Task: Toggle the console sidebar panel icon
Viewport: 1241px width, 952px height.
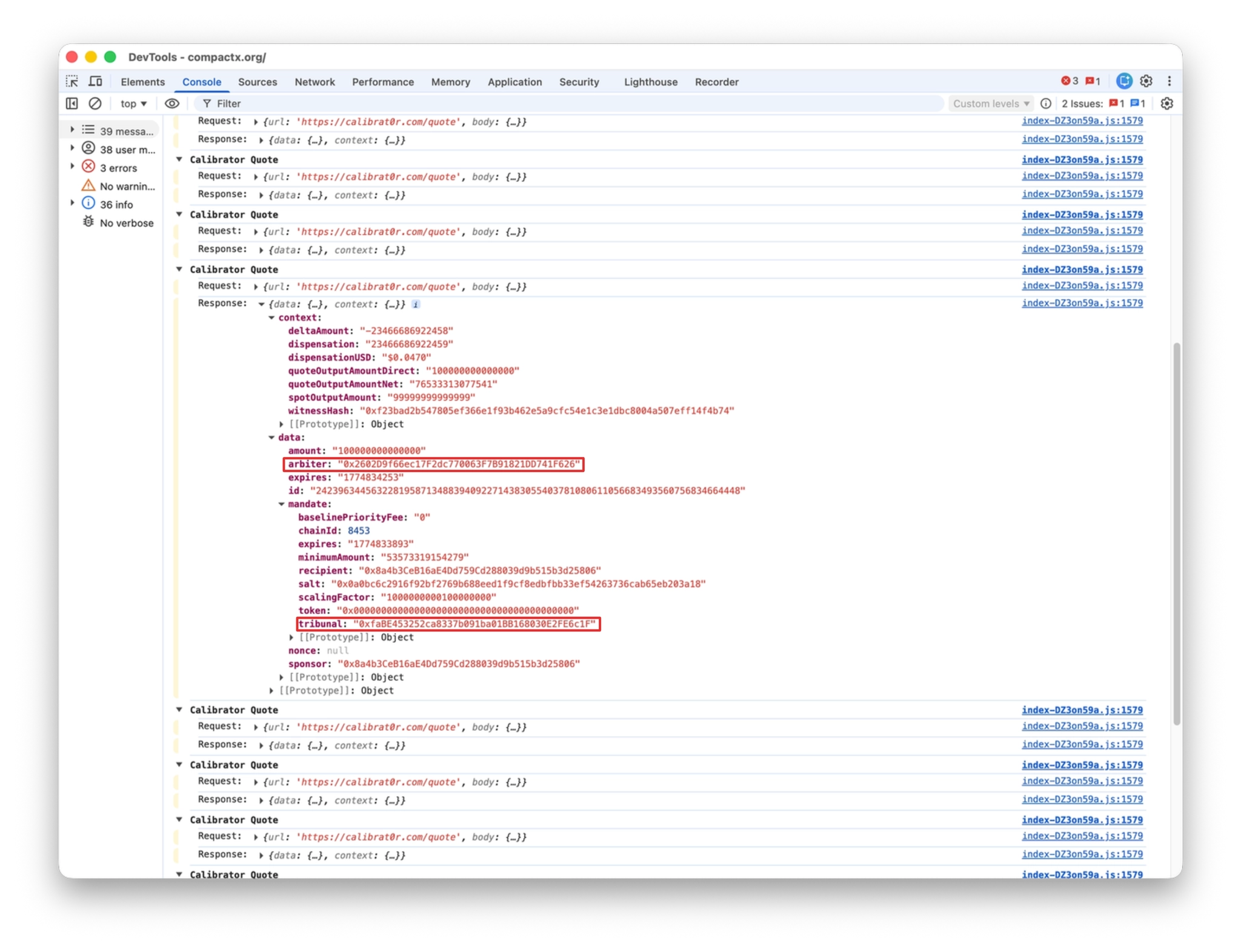Action: point(72,104)
